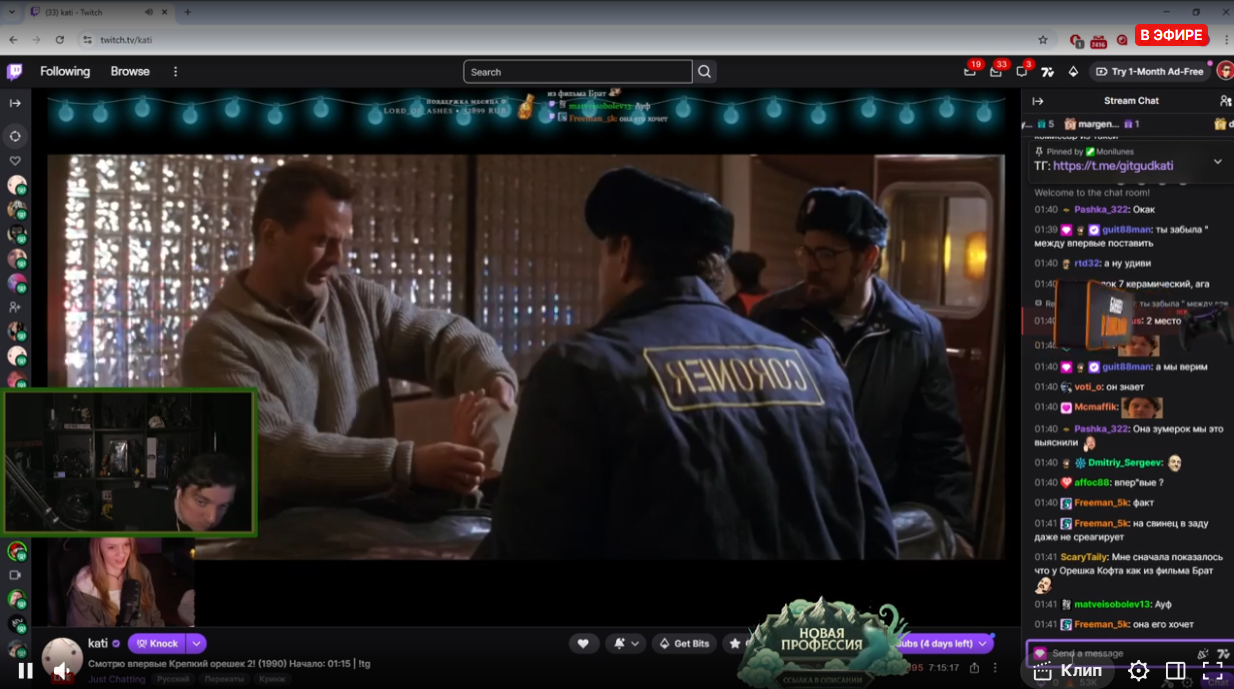Toggle the heart follow button

583,644
